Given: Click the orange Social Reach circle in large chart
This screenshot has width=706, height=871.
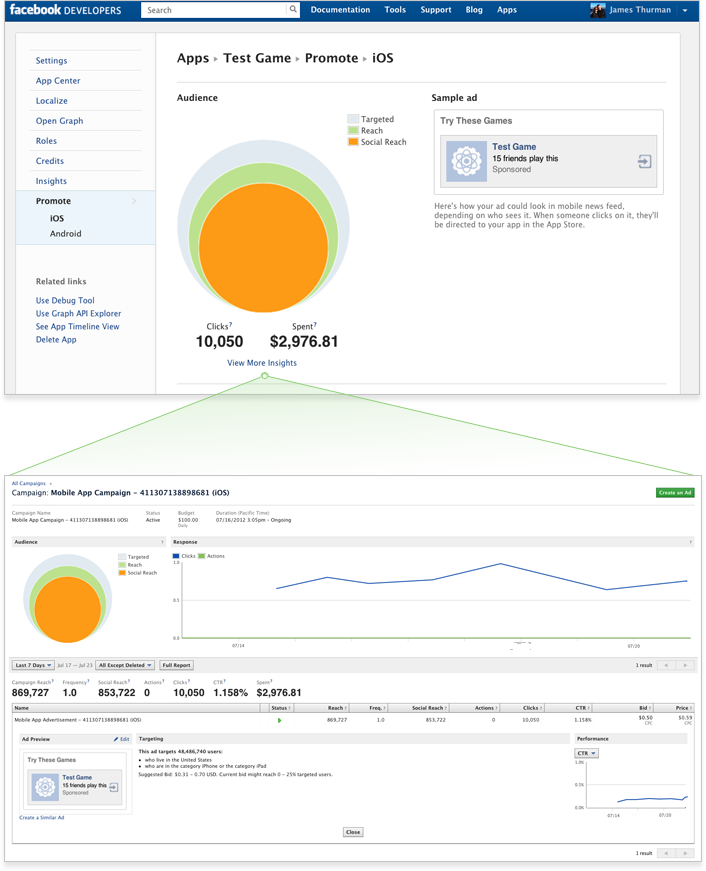Looking at the screenshot, I should click(264, 248).
